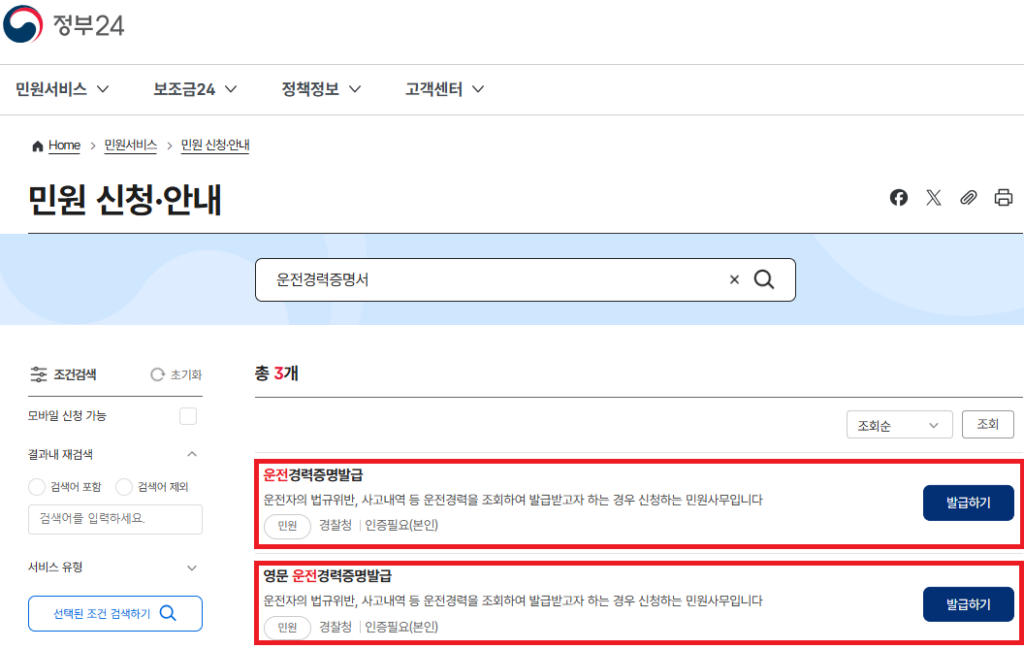
Task: Select the 검색어 포함 radio button
Action: pos(37,486)
